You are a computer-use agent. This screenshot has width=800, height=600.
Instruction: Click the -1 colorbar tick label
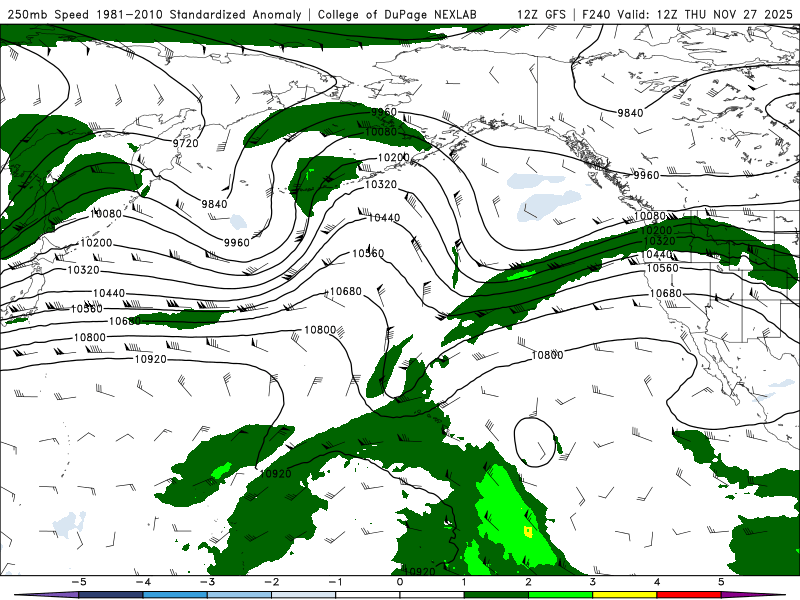(x=335, y=582)
